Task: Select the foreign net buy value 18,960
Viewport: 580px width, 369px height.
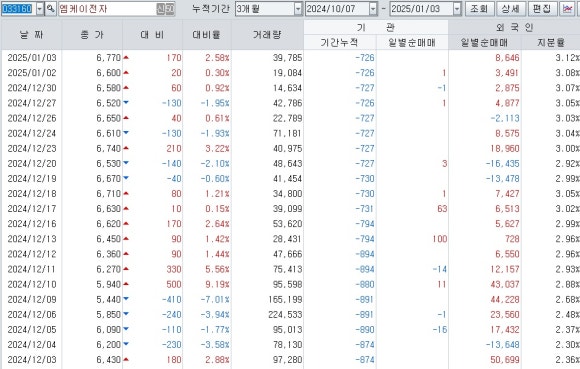Action: click(505, 149)
